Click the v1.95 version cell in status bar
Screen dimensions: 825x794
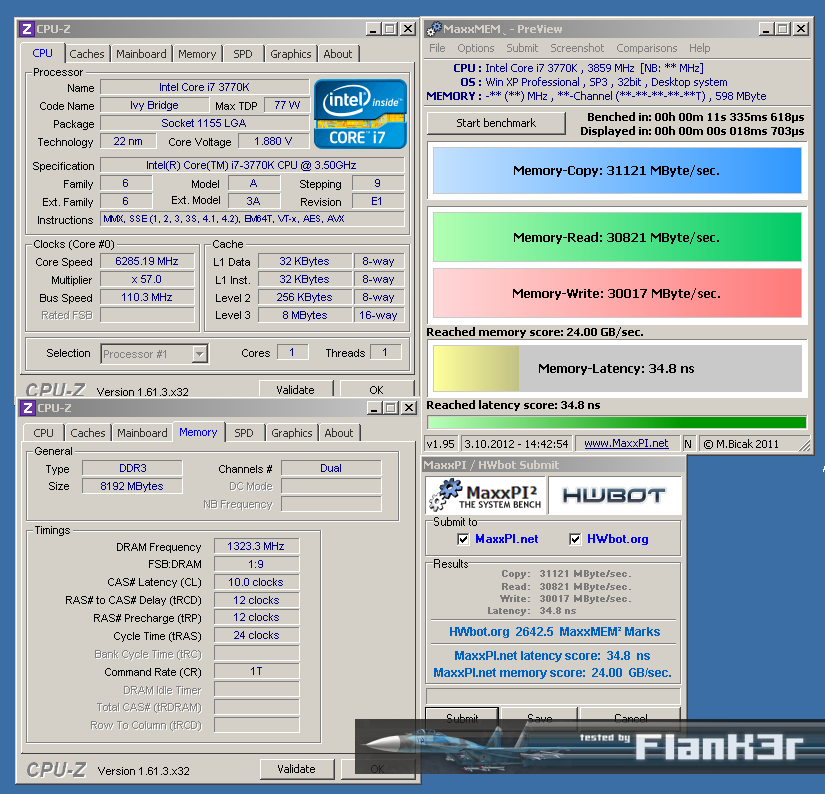point(440,444)
